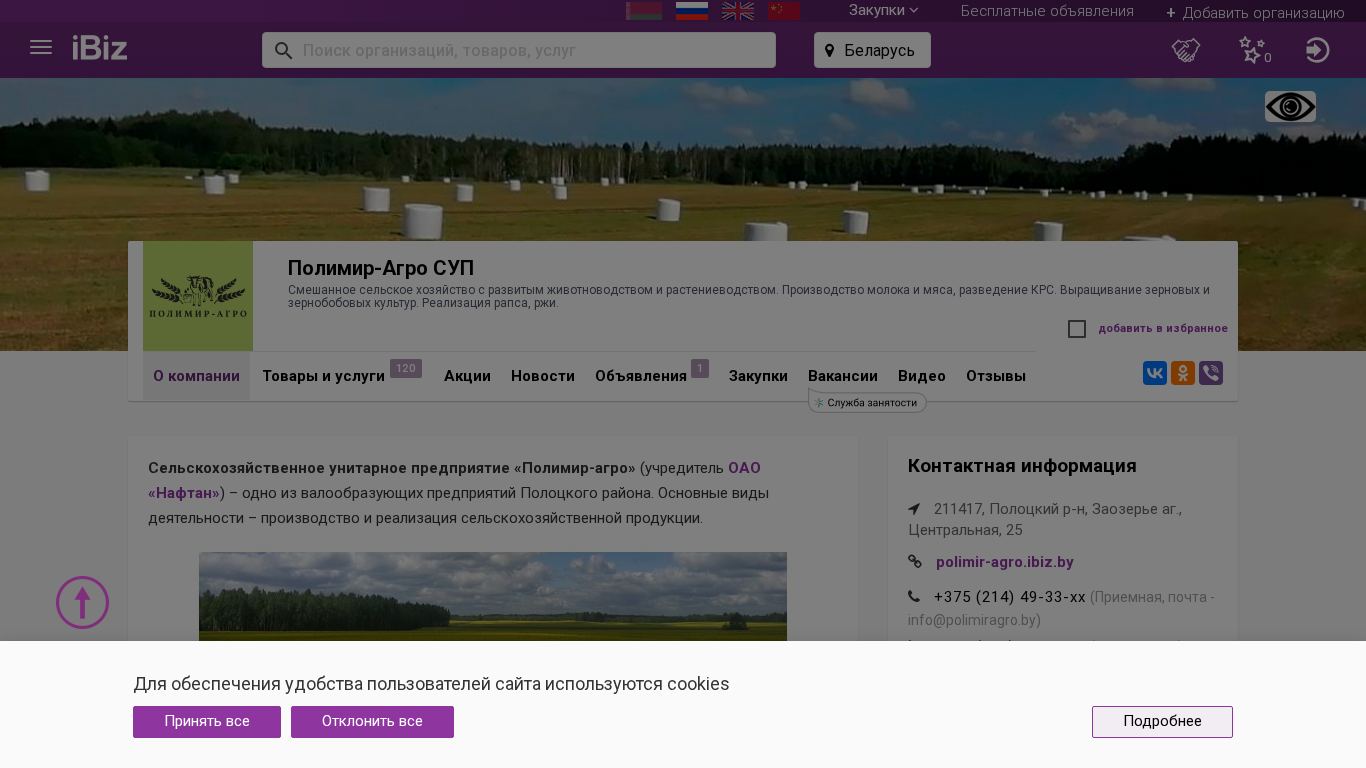Click the Подробнее cookie details button
The width and height of the screenshot is (1366, 768).
pos(1162,722)
